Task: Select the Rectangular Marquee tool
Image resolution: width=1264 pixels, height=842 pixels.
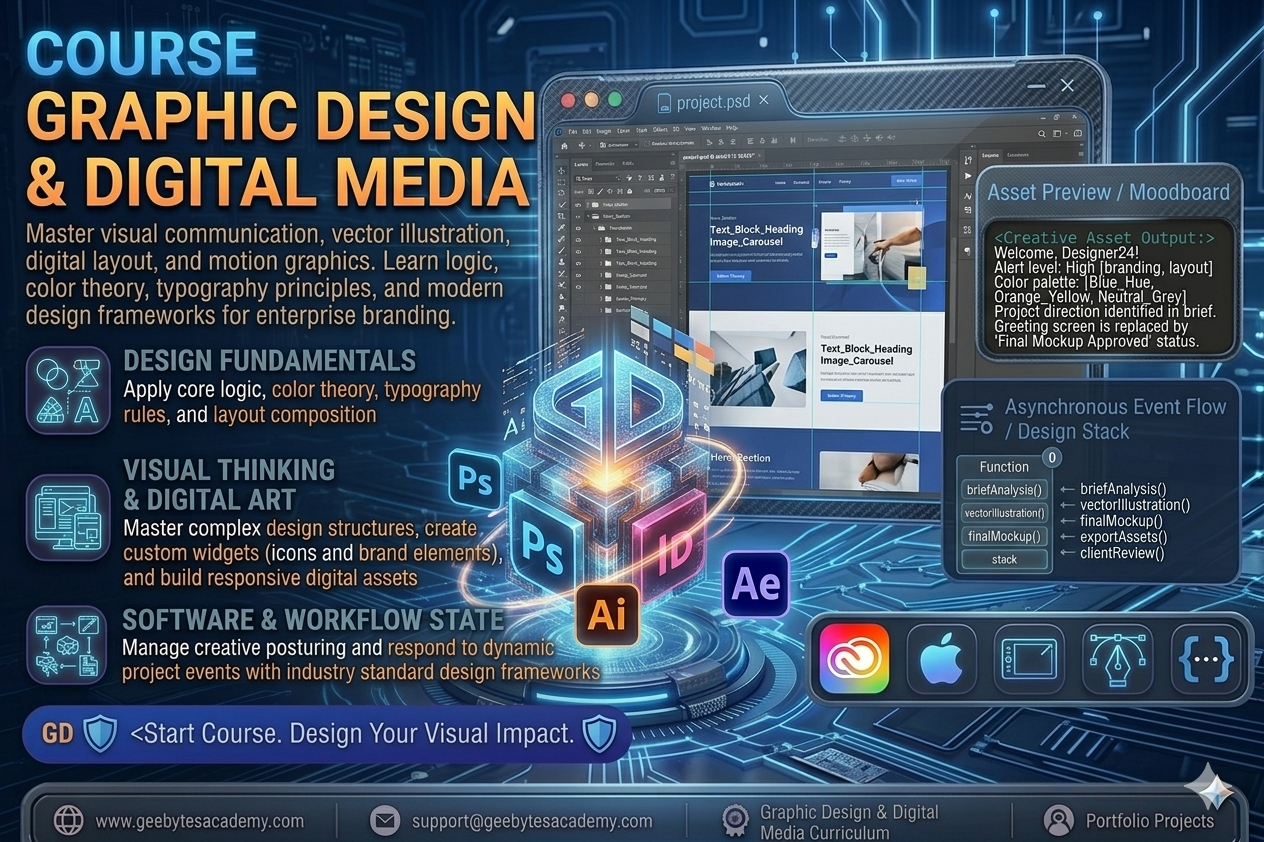Action: pos(561,182)
